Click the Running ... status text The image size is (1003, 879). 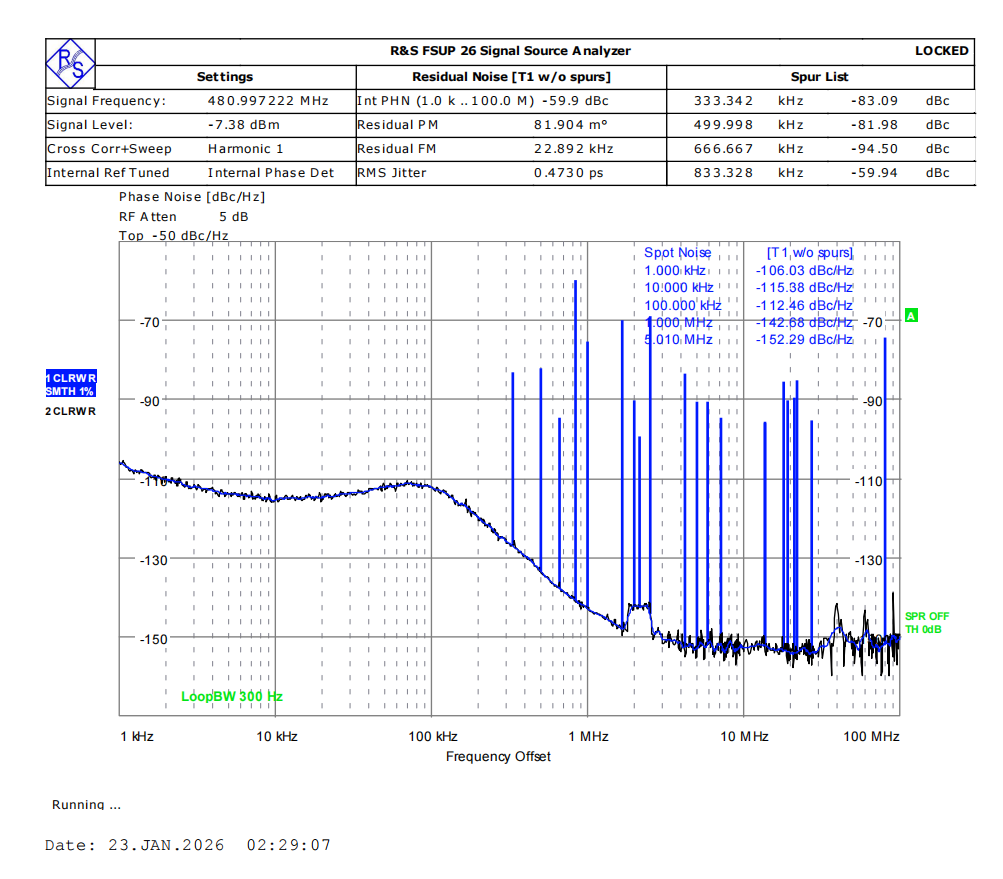pyautogui.click(x=86, y=805)
